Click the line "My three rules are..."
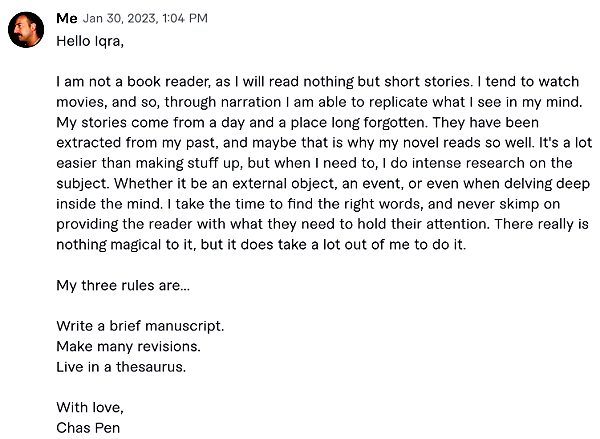 pos(123,286)
